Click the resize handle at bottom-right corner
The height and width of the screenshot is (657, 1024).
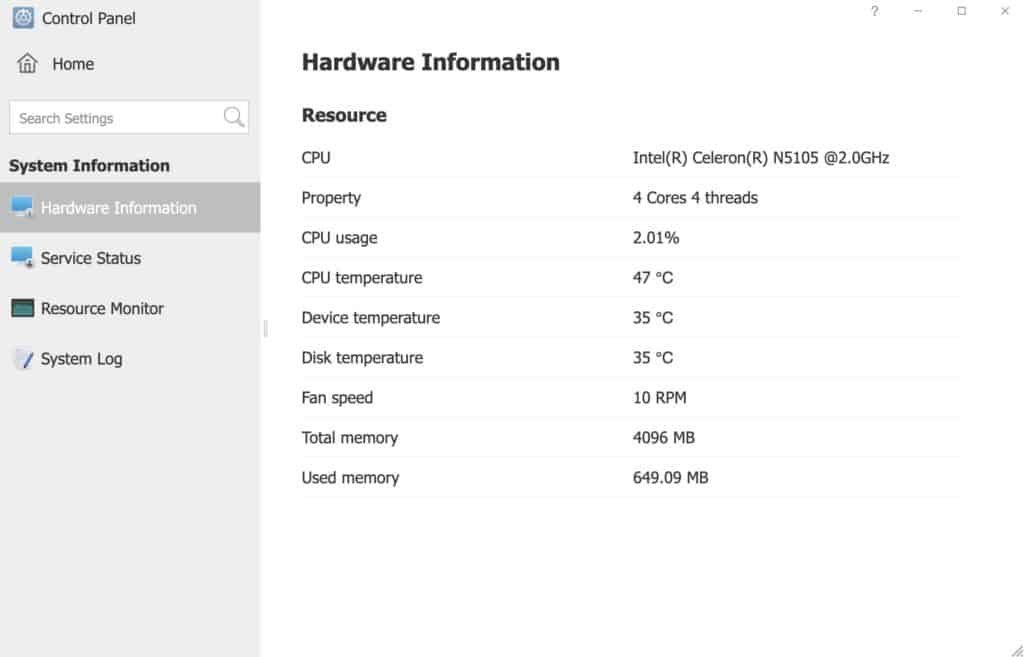1014,648
